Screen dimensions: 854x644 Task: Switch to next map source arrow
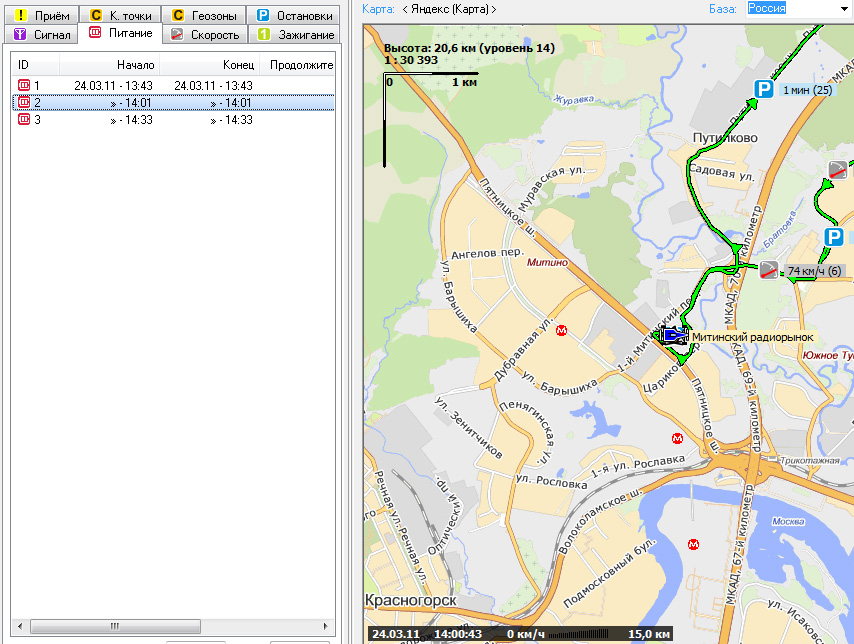[x=494, y=9]
